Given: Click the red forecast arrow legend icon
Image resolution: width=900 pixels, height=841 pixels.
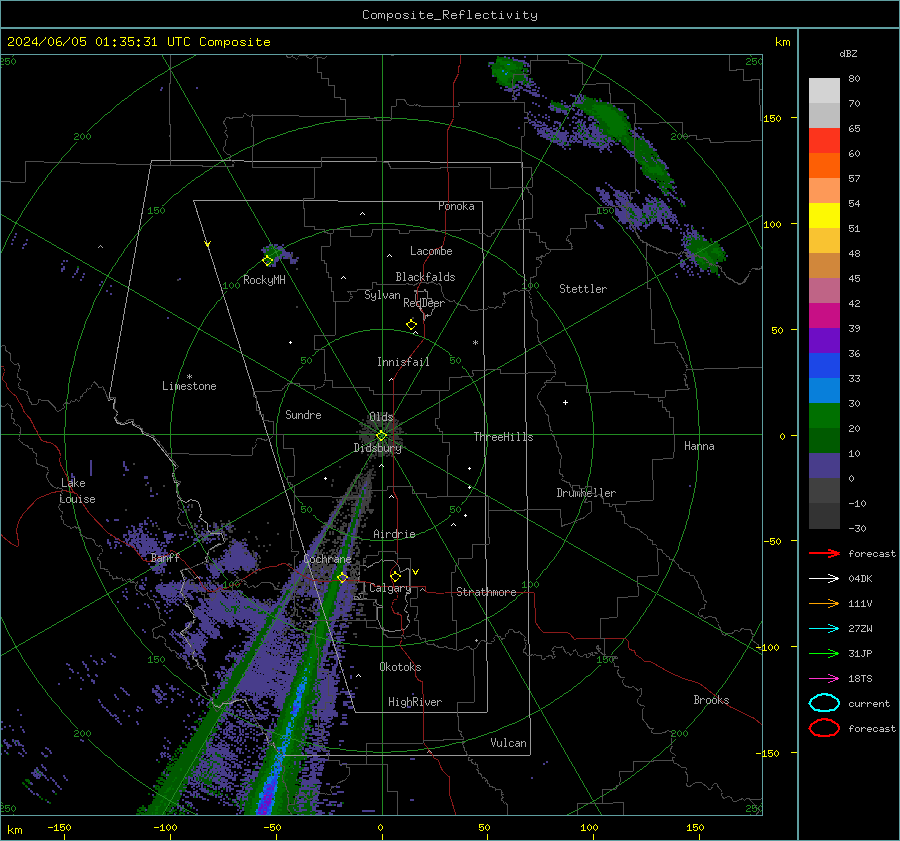Looking at the screenshot, I should pos(824,553).
